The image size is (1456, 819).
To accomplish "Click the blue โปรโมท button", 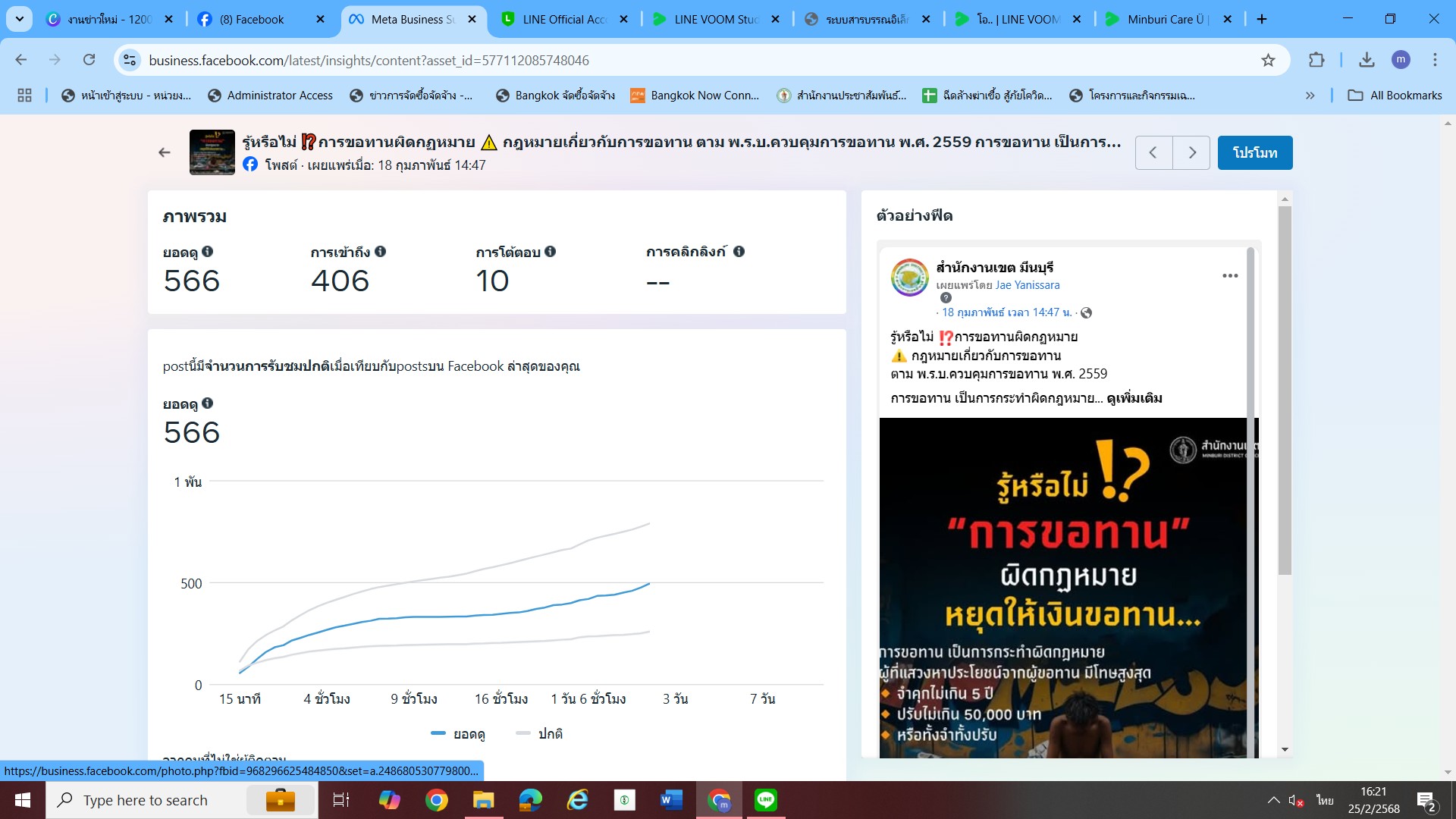I will coord(1254,152).
